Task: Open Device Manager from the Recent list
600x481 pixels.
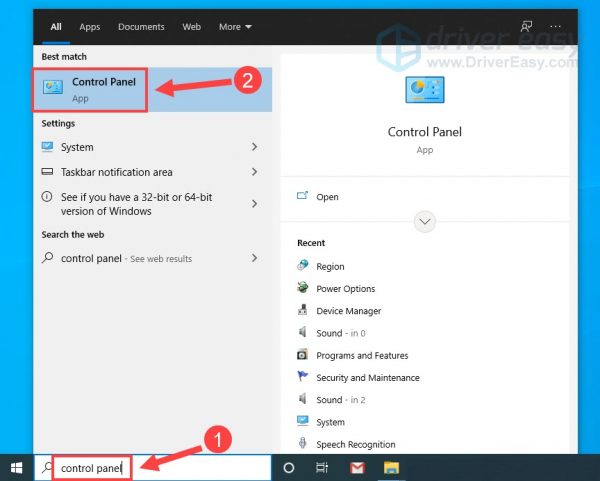Action: 348,311
